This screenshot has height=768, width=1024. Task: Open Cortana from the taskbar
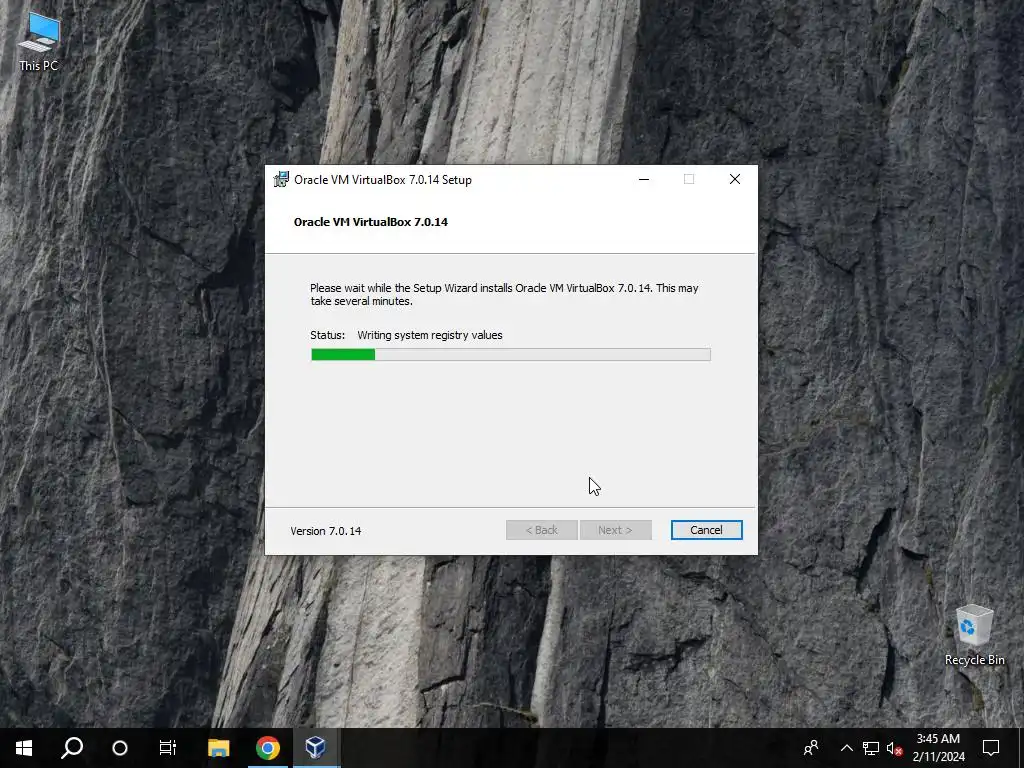120,748
